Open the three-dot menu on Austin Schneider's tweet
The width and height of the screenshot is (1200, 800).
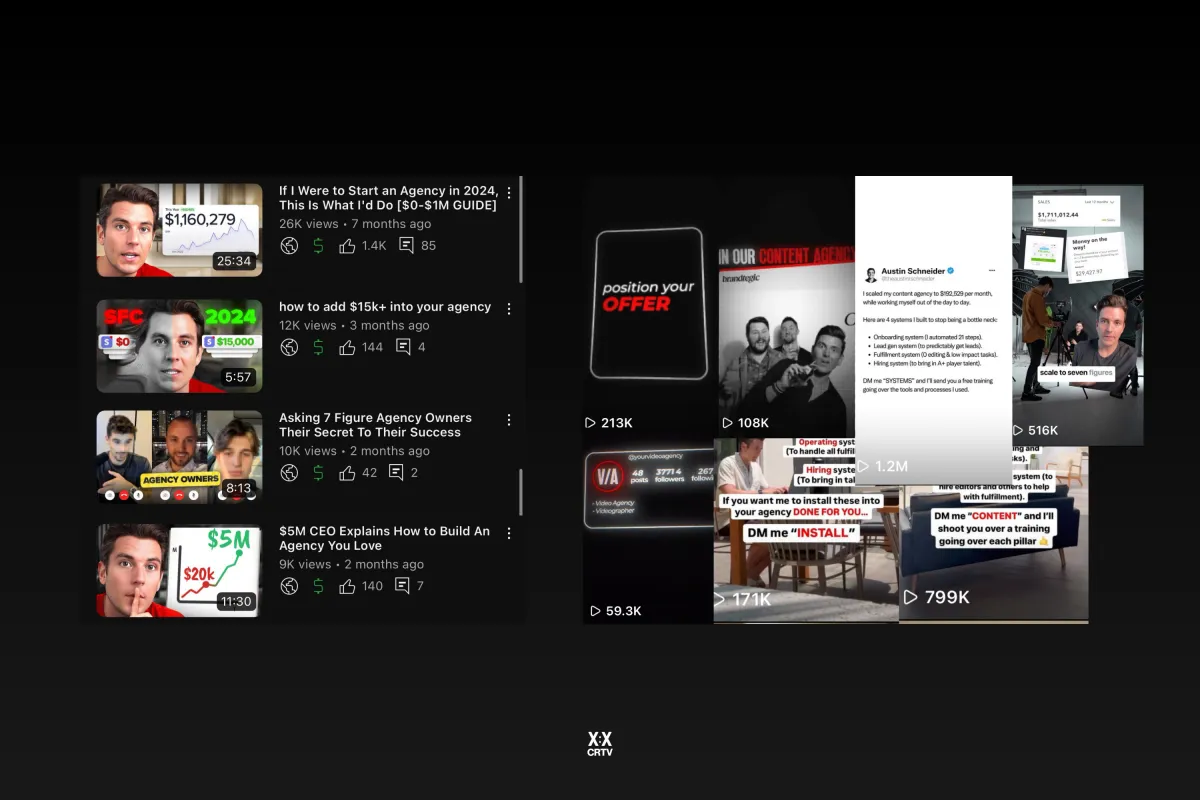992,271
